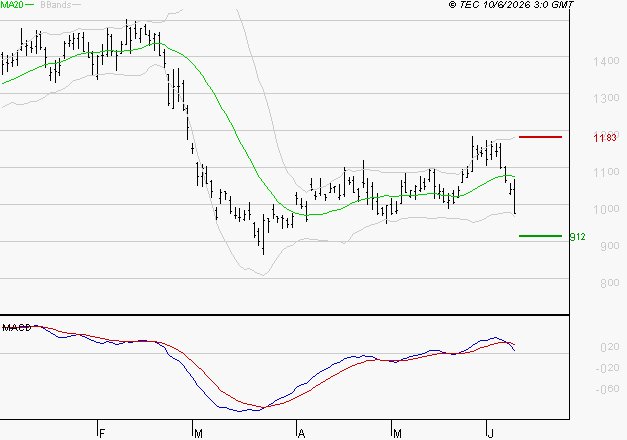Click the J month marker on time axis
The width and height of the screenshot is (627, 440).
491,433
